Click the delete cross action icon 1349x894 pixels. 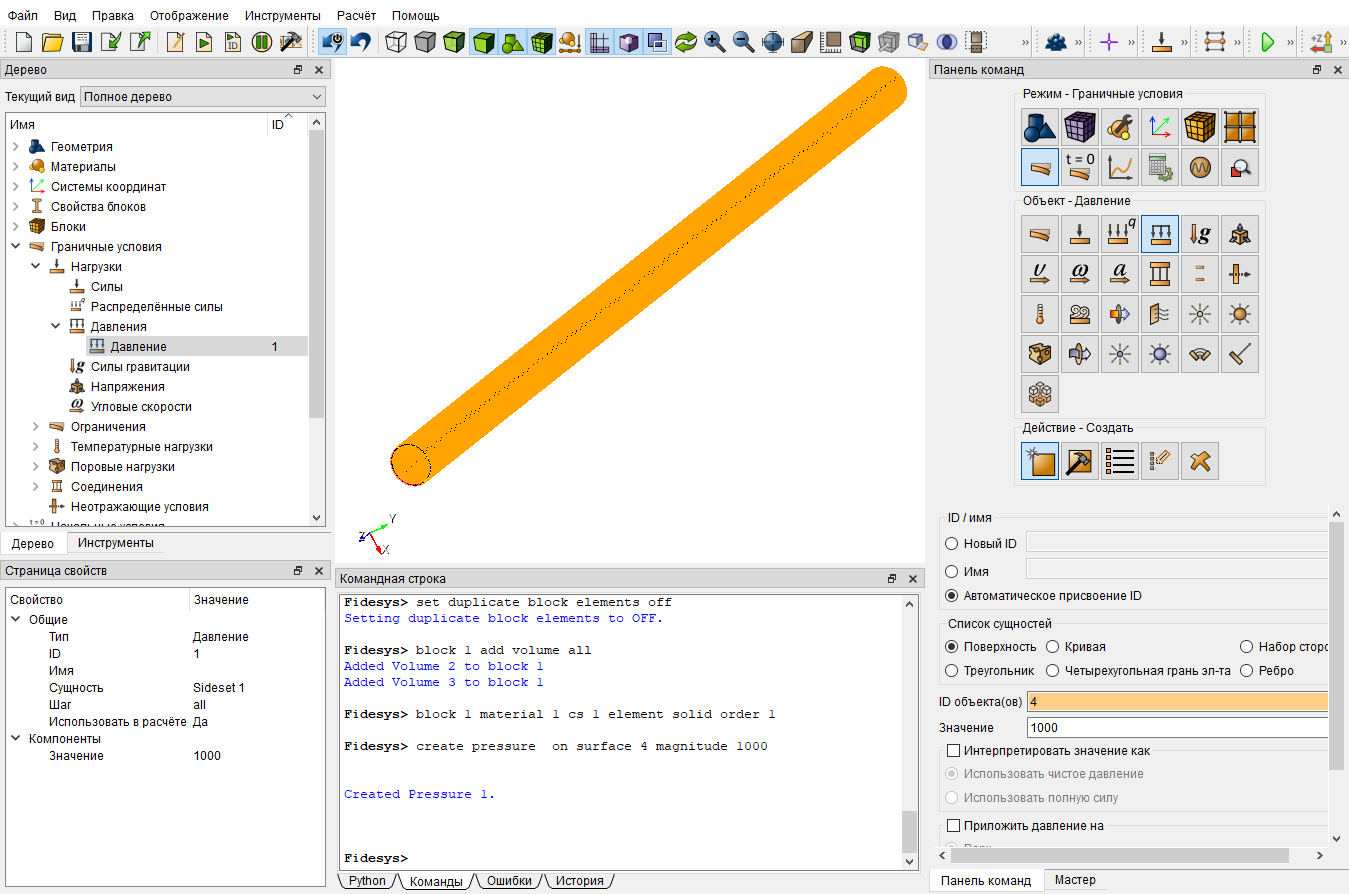click(1200, 461)
